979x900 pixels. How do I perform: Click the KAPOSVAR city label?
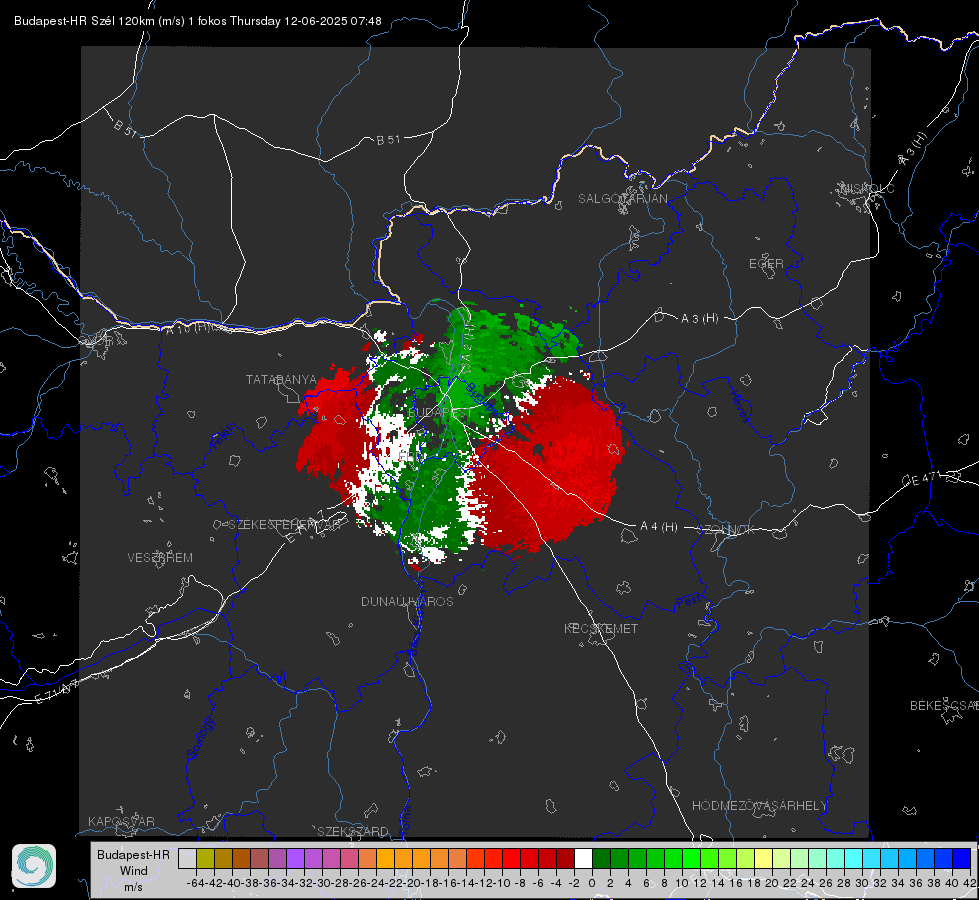point(121,821)
